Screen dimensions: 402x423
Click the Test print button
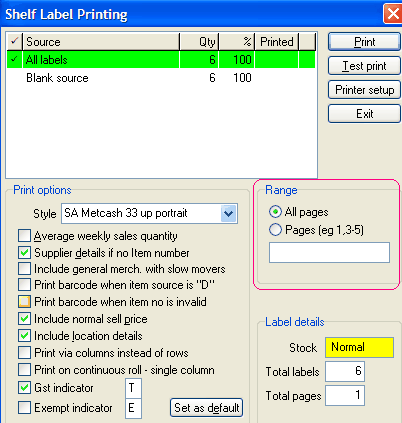coord(364,66)
